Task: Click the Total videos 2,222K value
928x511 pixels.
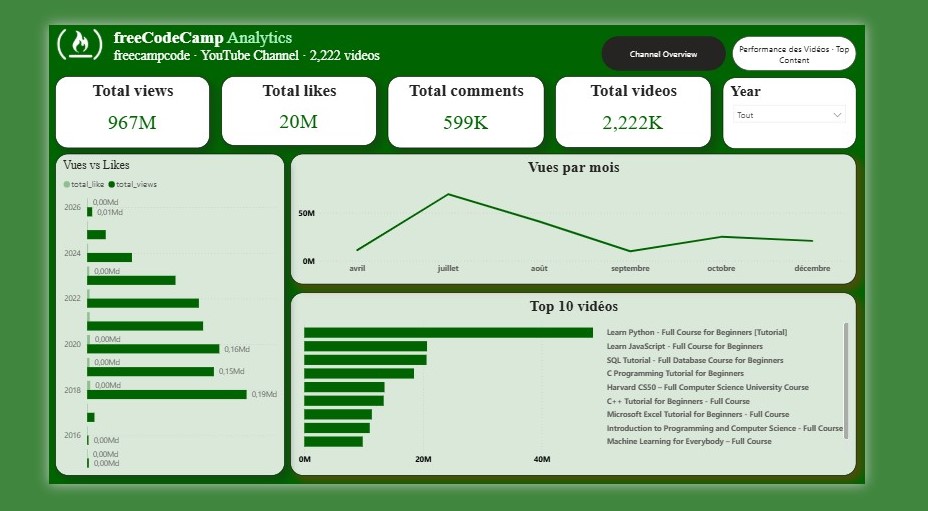Action: [x=633, y=123]
